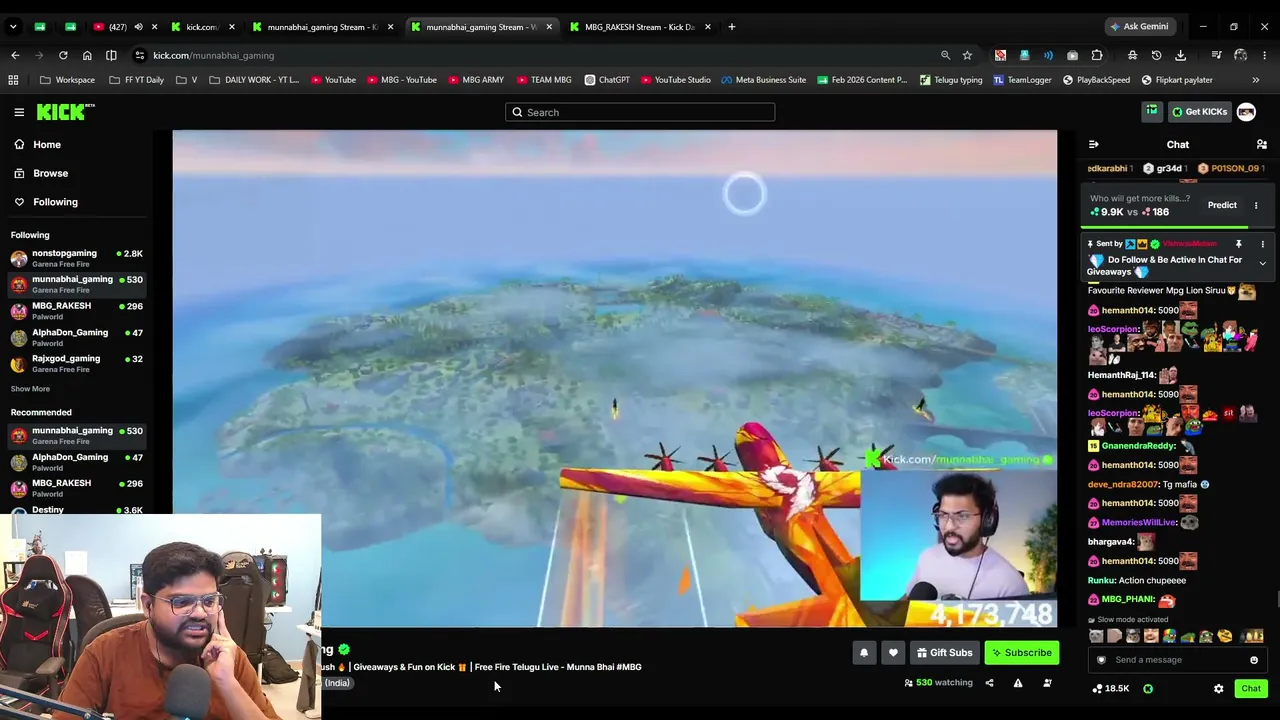The image size is (1280, 720).
Task: Open AlphaDon_Gaming in the Recommended list
Action: pos(77,462)
